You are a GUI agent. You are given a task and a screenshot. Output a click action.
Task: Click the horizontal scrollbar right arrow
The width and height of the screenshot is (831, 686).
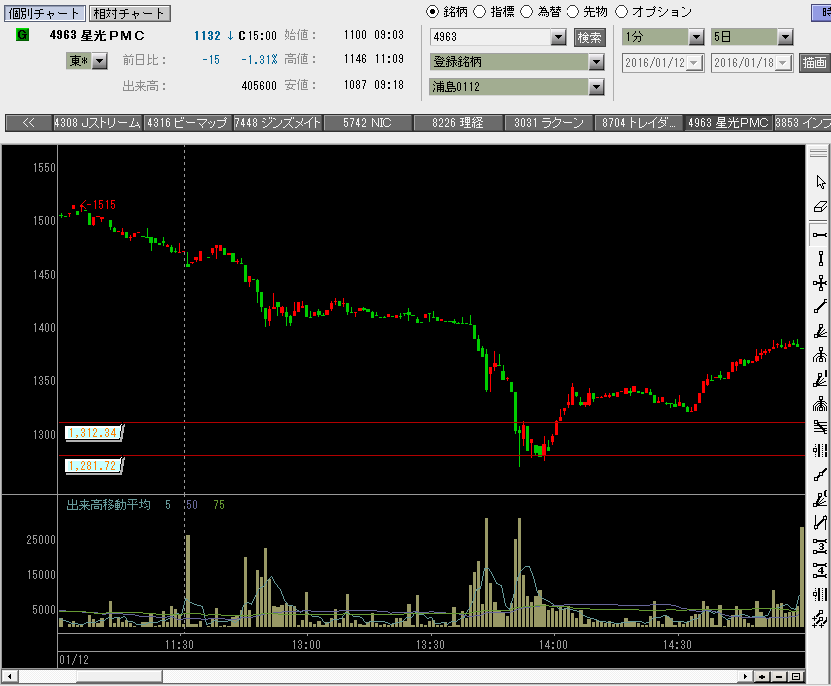[745, 676]
